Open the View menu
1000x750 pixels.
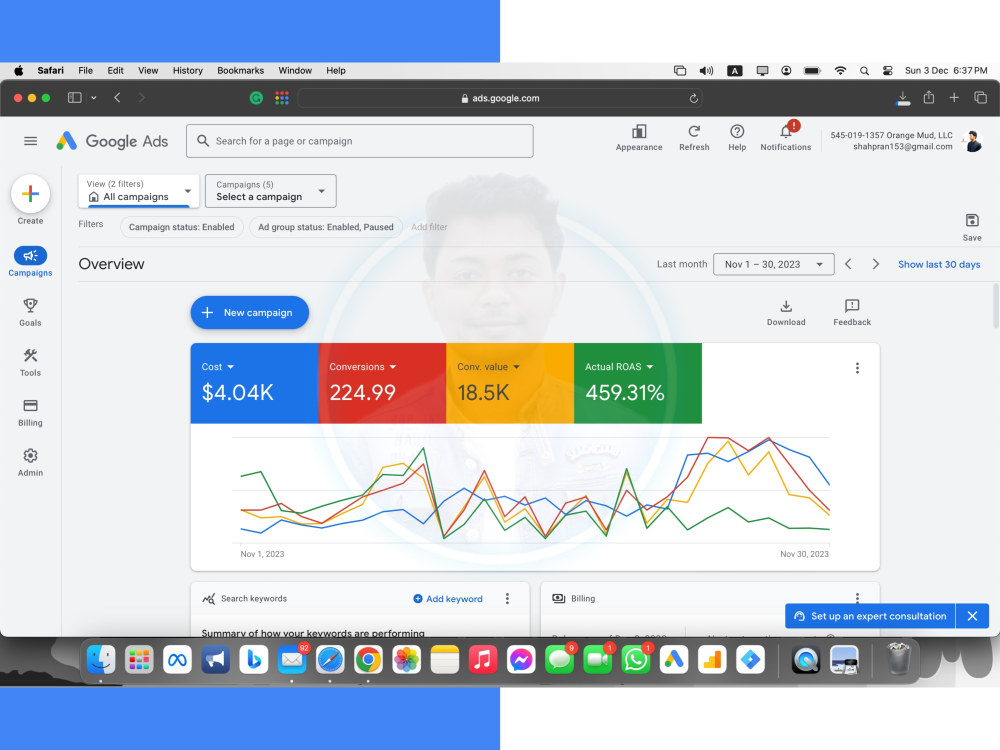pos(148,71)
